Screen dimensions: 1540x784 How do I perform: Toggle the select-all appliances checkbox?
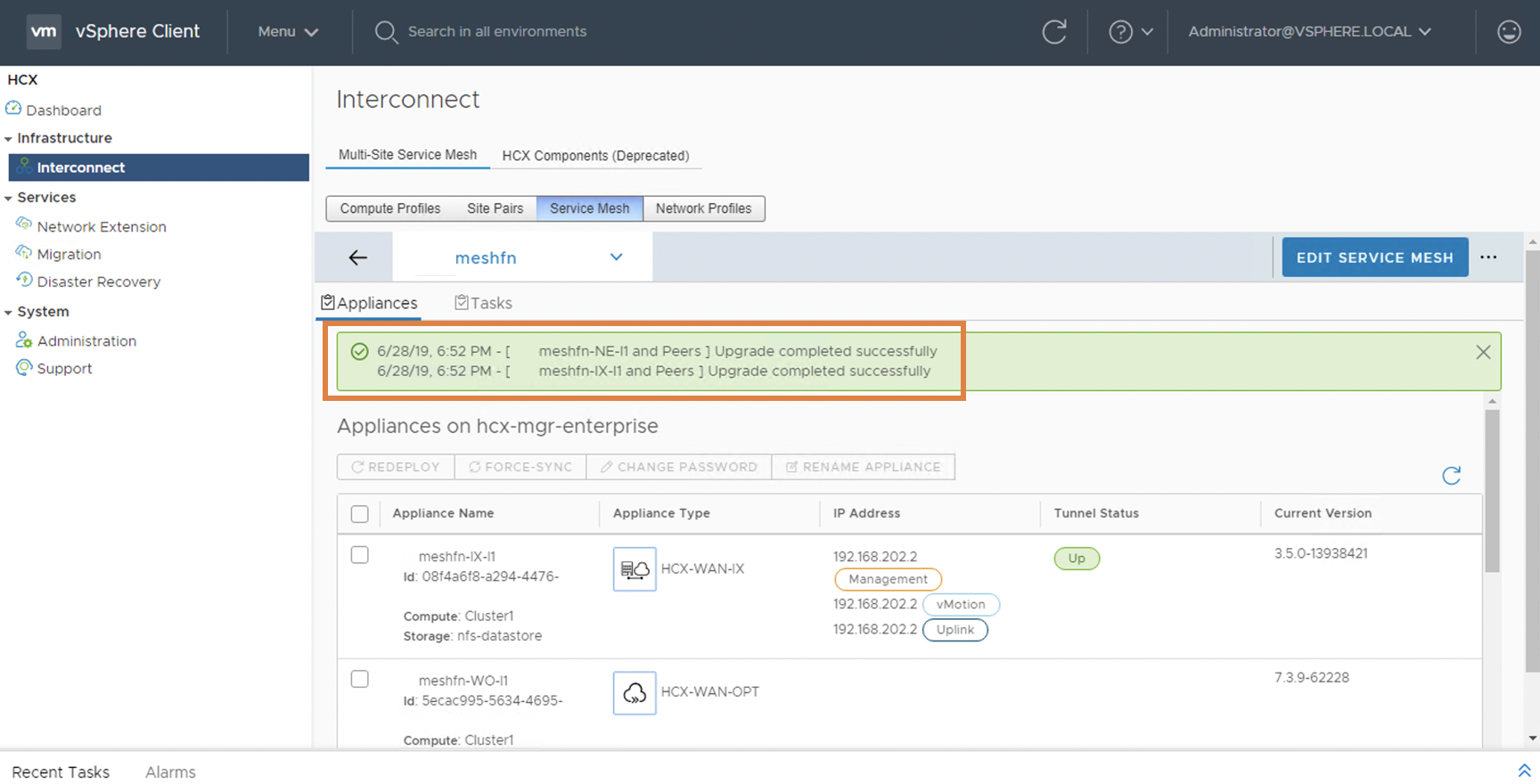pyautogui.click(x=360, y=514)
